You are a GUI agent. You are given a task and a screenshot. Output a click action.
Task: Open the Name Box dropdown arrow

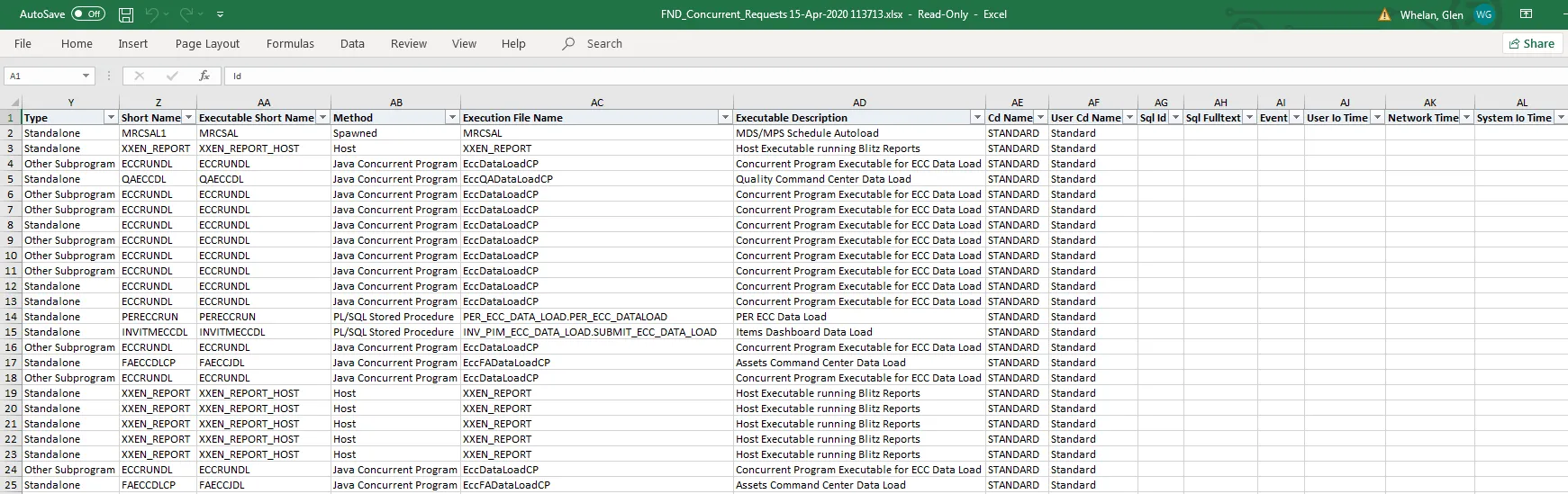(x=86, y=76)
